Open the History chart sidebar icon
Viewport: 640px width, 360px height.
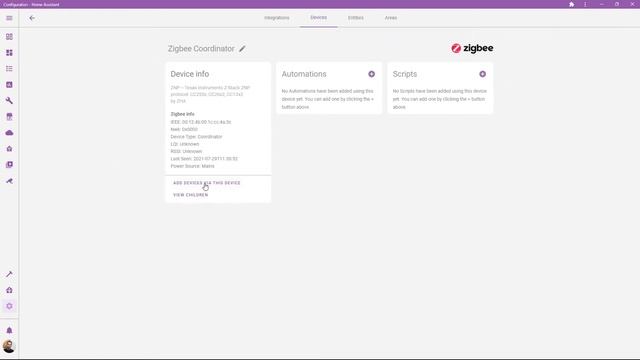click(x=9, y=84)
